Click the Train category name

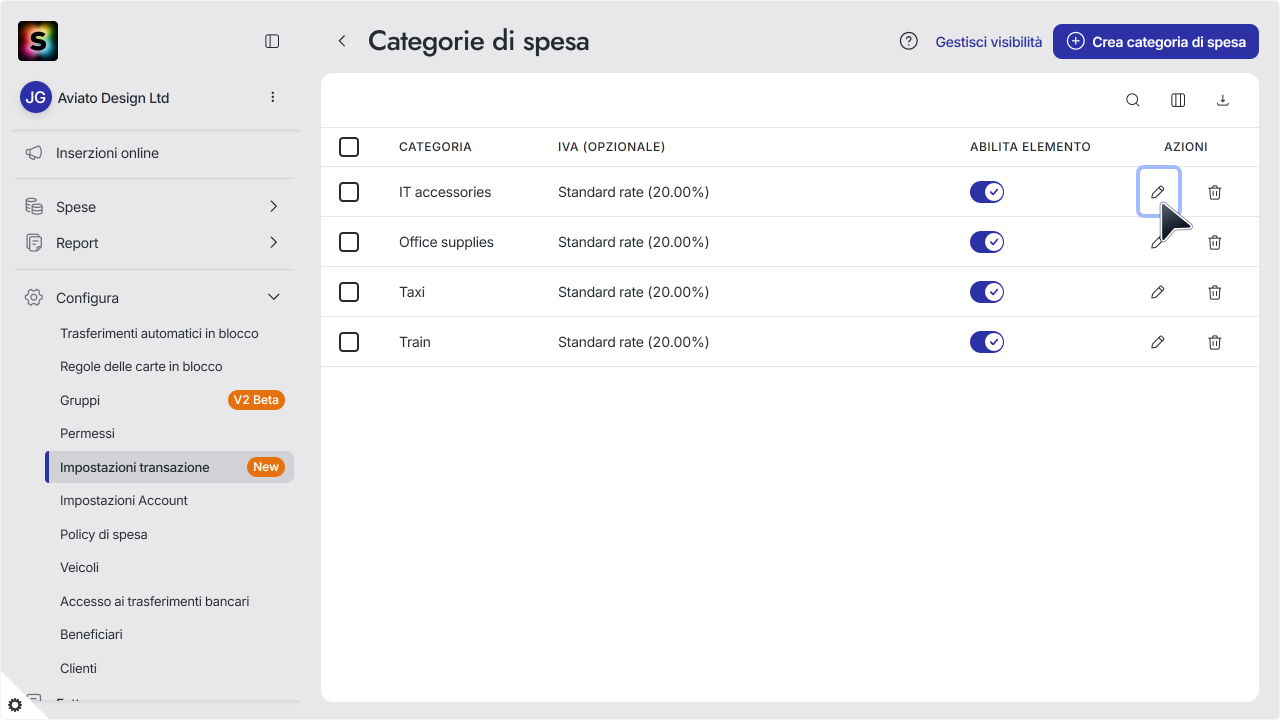(x=415, y=342)
